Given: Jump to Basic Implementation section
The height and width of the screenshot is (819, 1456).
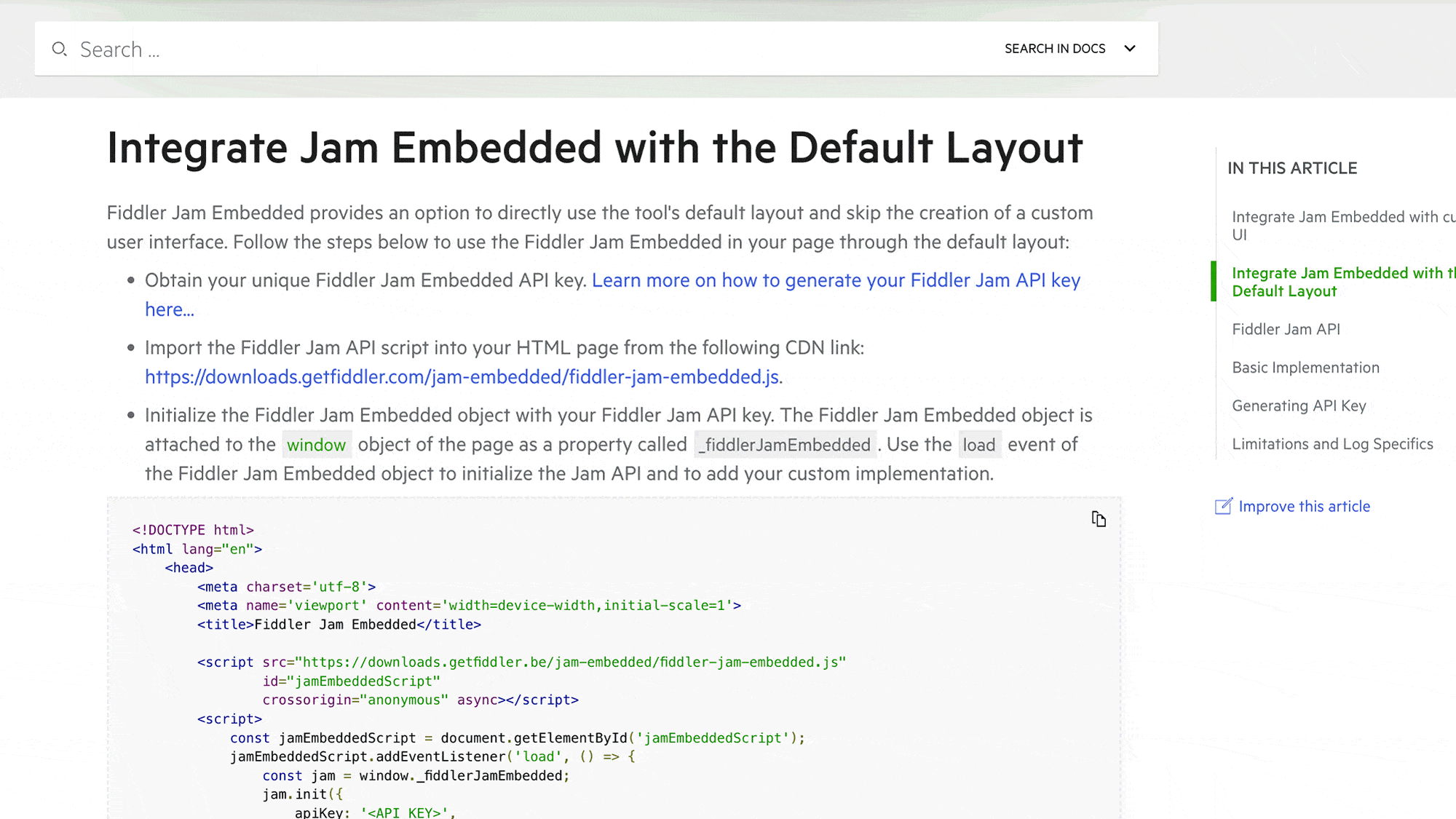Looking at the screenshot, I should click(x=1305, y=368).
